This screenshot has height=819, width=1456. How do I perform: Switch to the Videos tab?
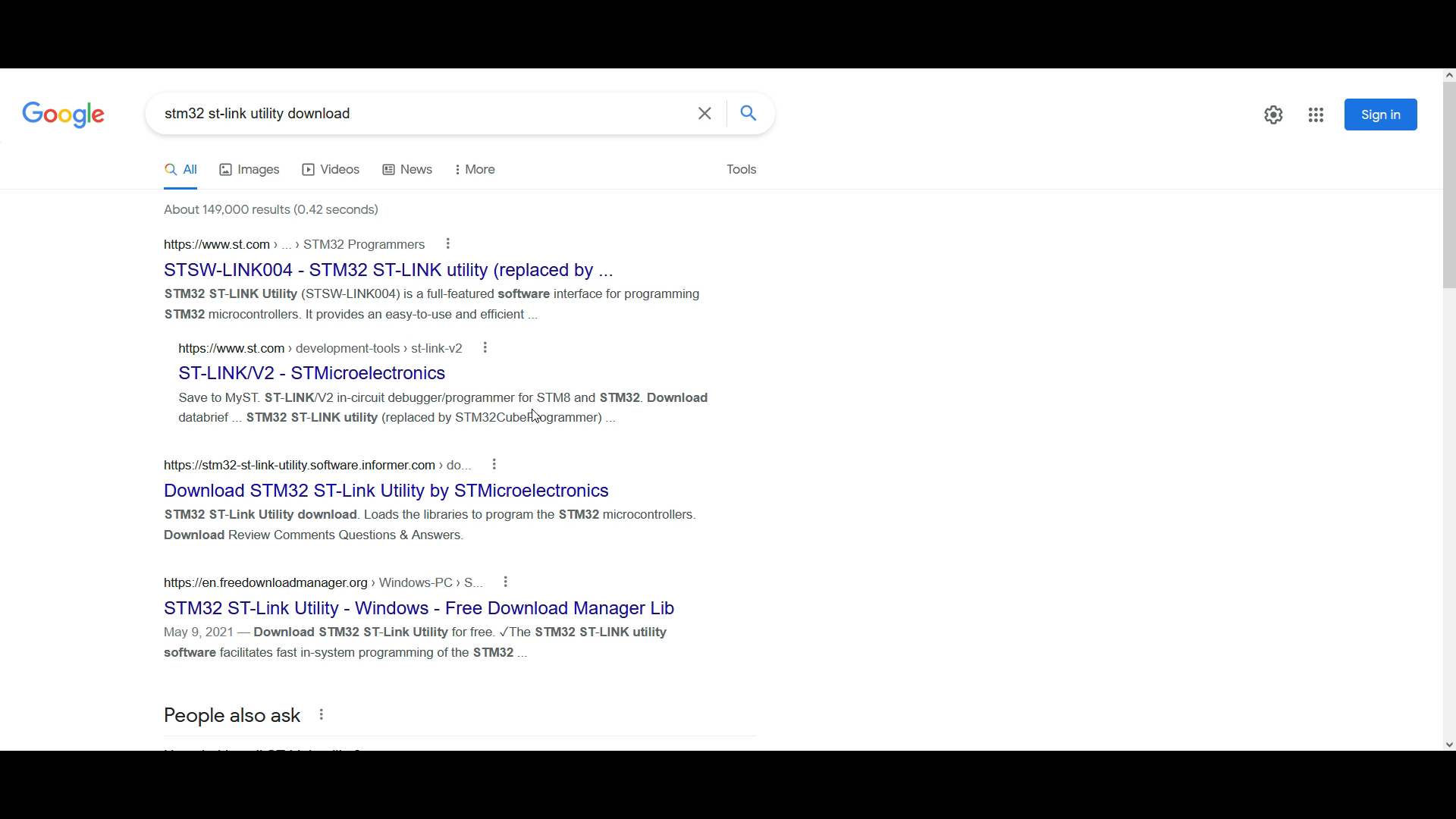click(x=331, y=170)
